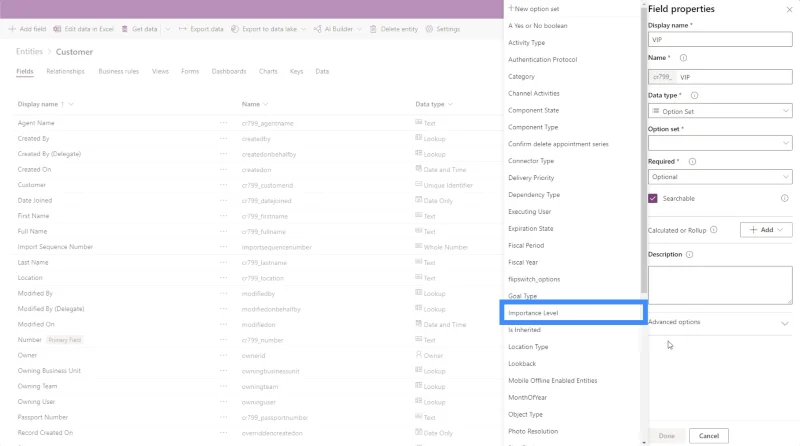Switch to the Forms tab

(x=190, y=71)
